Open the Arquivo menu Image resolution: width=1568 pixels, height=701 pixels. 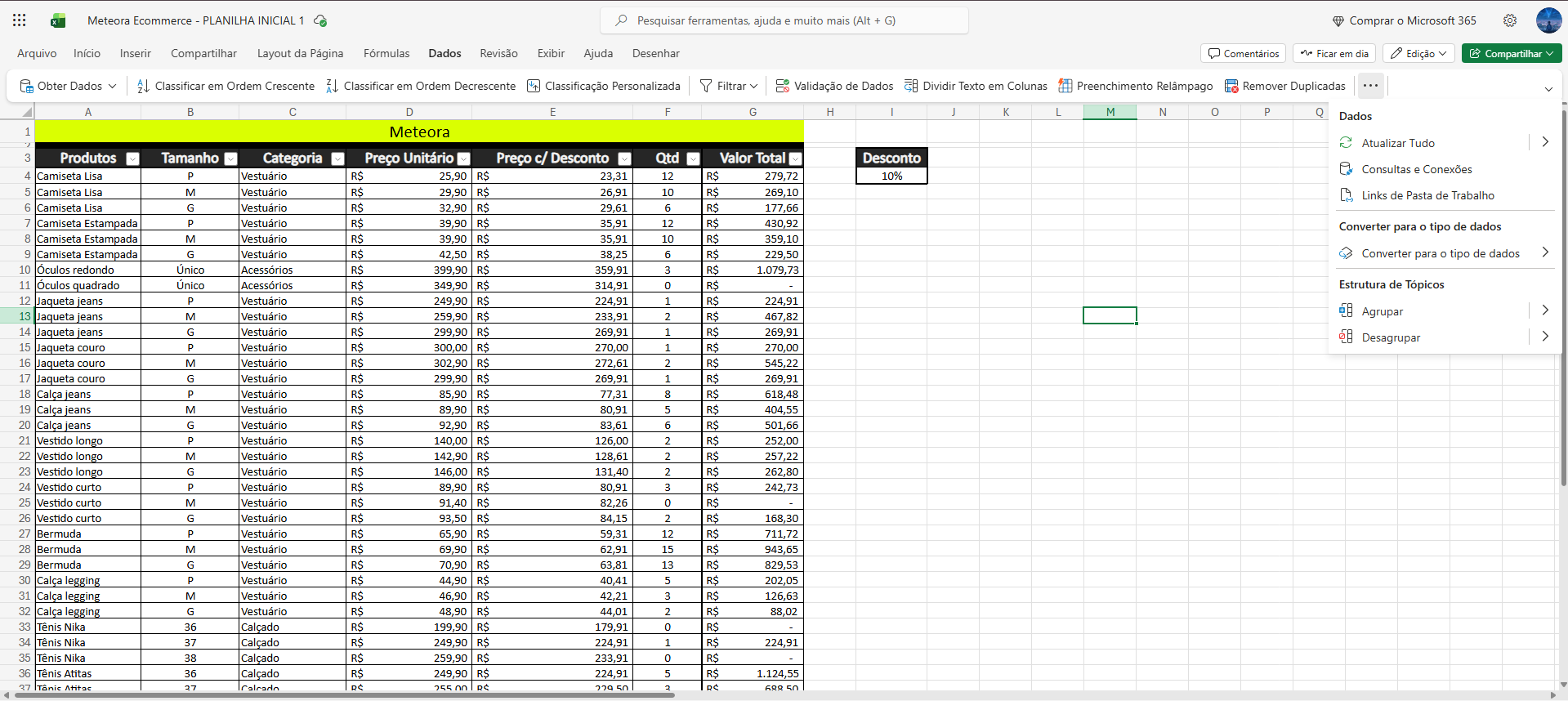(x=37, y=53)
